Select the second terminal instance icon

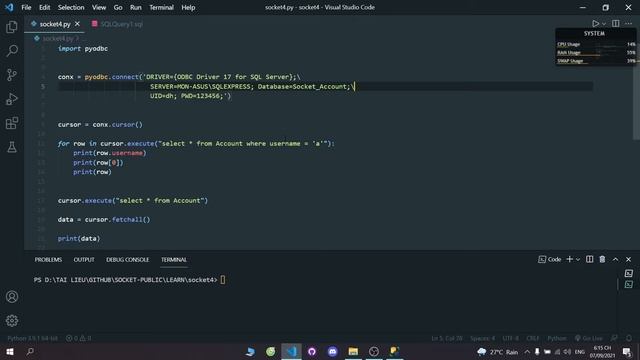point(629,284)
